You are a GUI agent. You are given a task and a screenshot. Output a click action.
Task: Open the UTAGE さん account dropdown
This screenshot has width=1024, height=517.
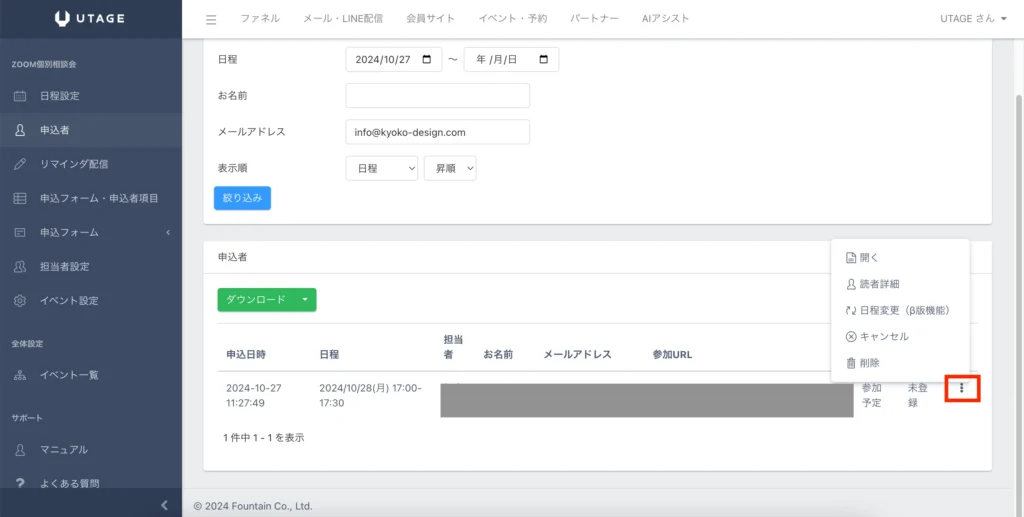coord(973,18)
